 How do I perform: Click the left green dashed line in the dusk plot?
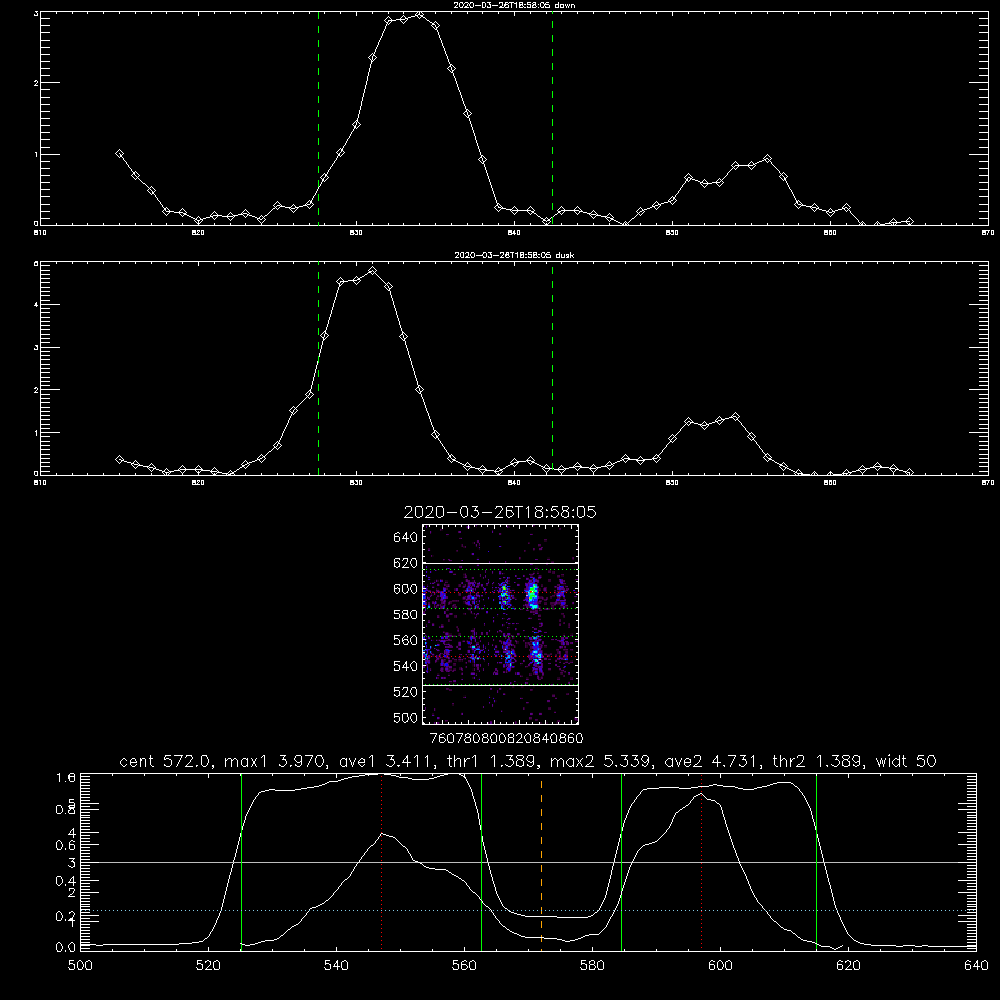click(318, 370)
